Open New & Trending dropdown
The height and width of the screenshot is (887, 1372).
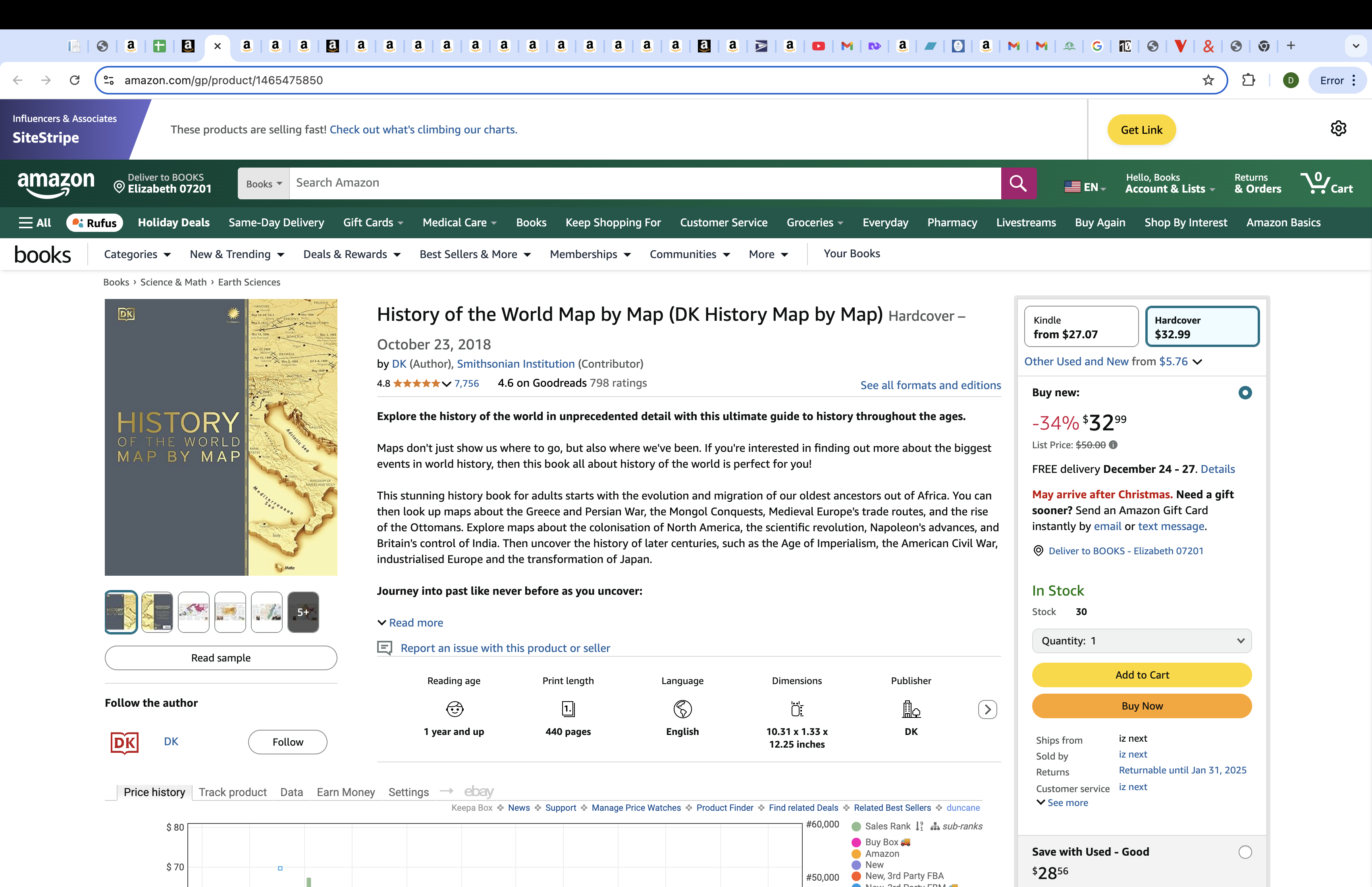click(237, 254)
